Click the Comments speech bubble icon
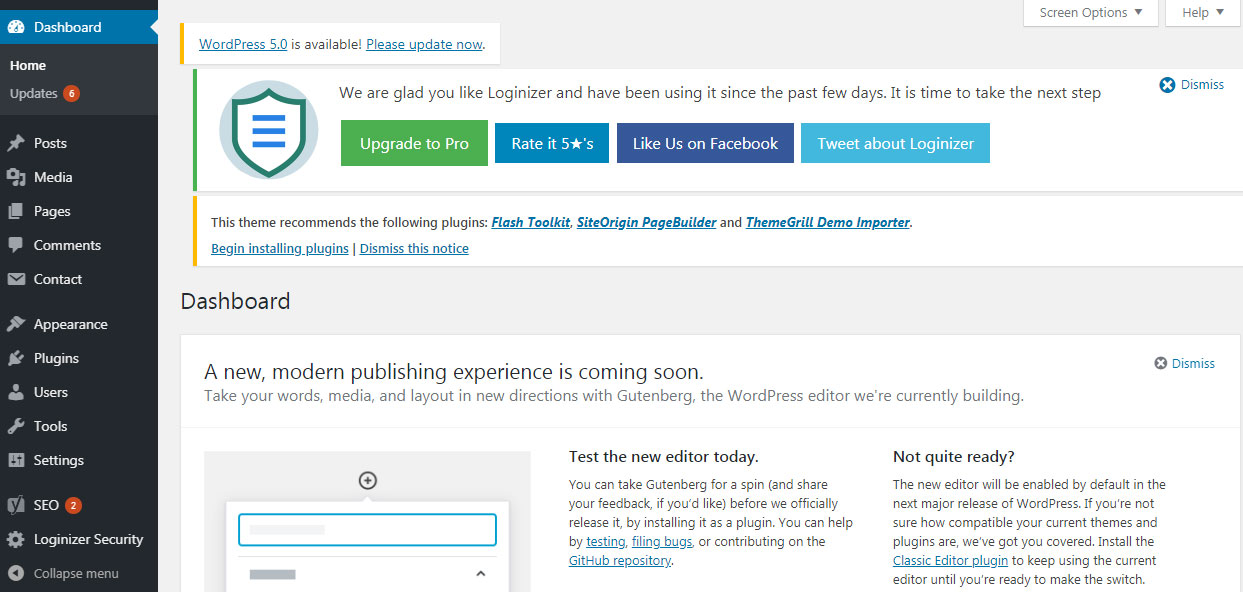The width and height of the screenshot is (1243, 592). [x=16, y=245]
